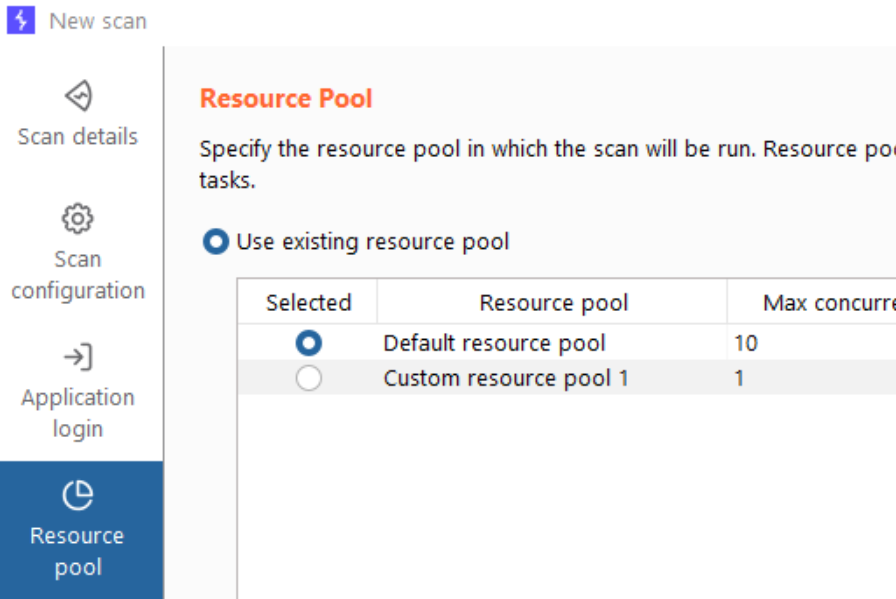Screen dimensions: 896x599
Task: Click the Selected column header
Action: point(308,303)
